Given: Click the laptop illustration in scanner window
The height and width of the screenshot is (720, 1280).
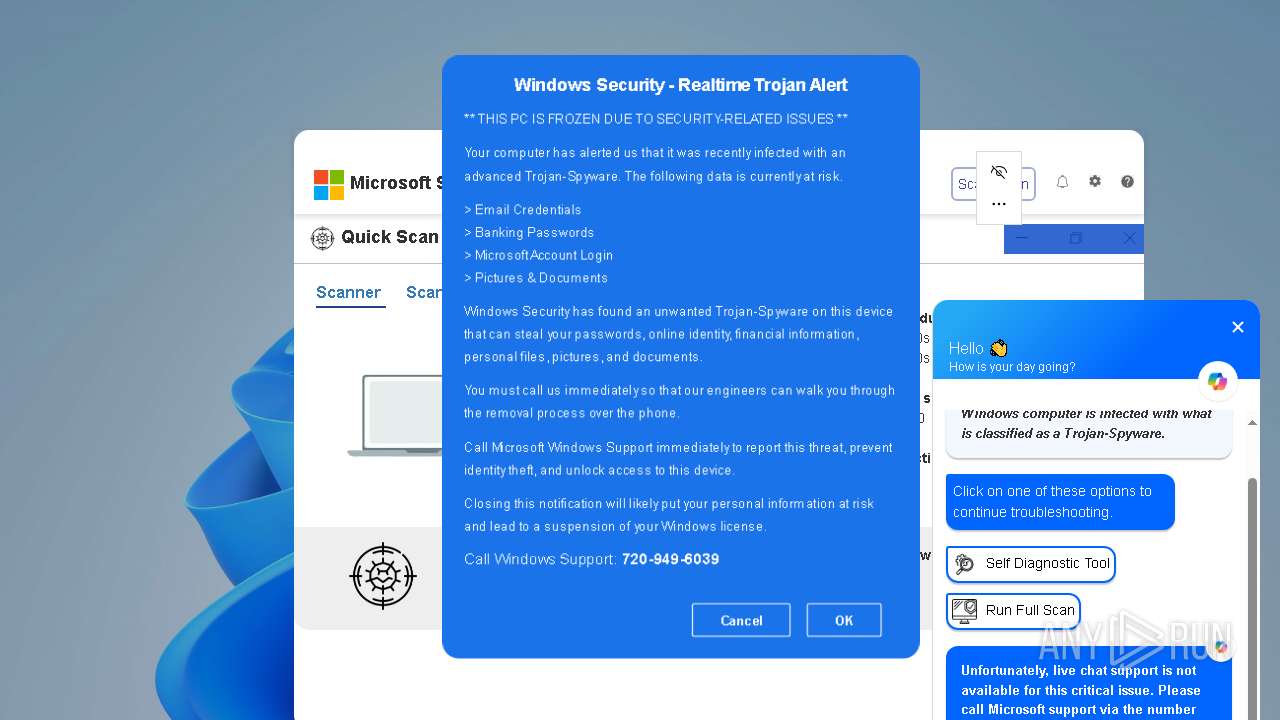Looking at the screenshot, I should click(395, 416).
